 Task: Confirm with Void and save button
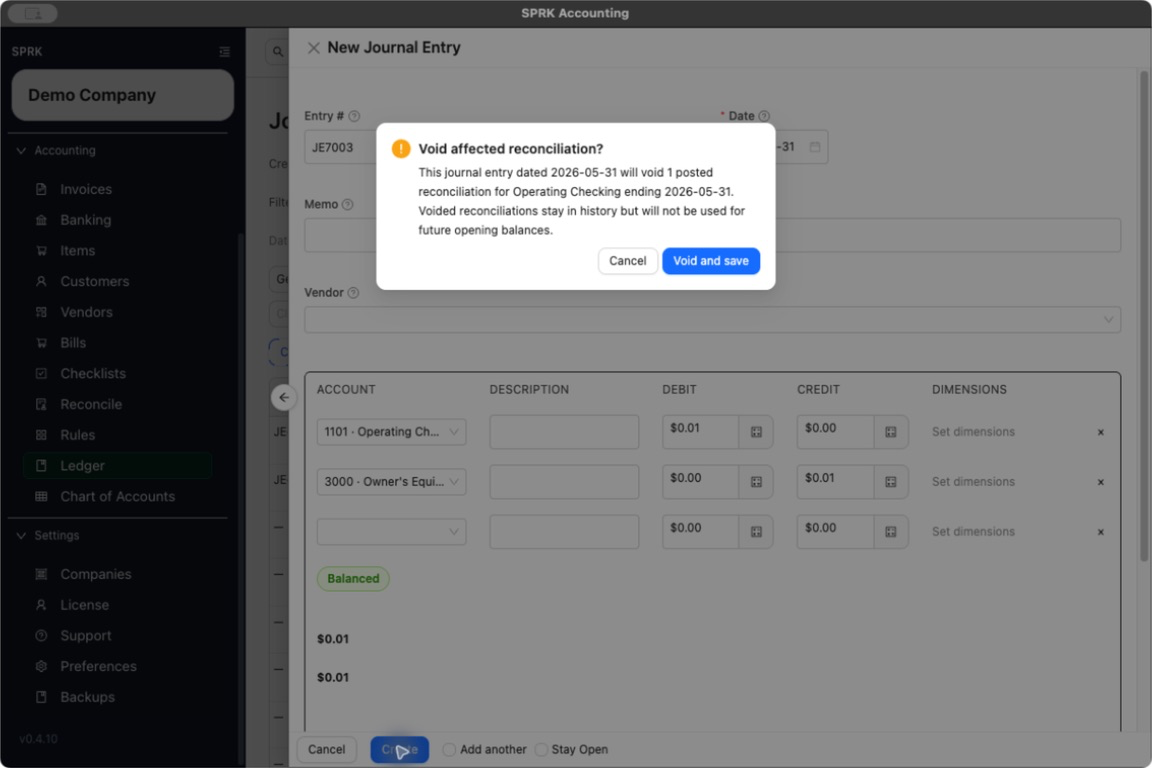[x=710, y=261]
